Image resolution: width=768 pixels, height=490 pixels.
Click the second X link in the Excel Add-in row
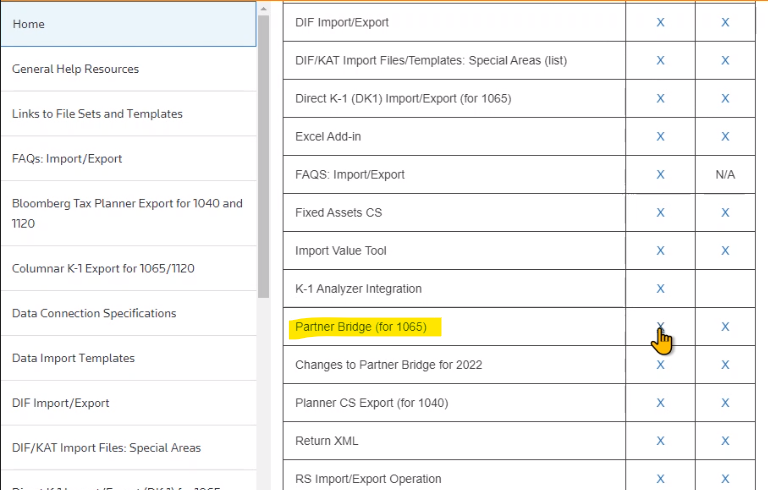725,137
